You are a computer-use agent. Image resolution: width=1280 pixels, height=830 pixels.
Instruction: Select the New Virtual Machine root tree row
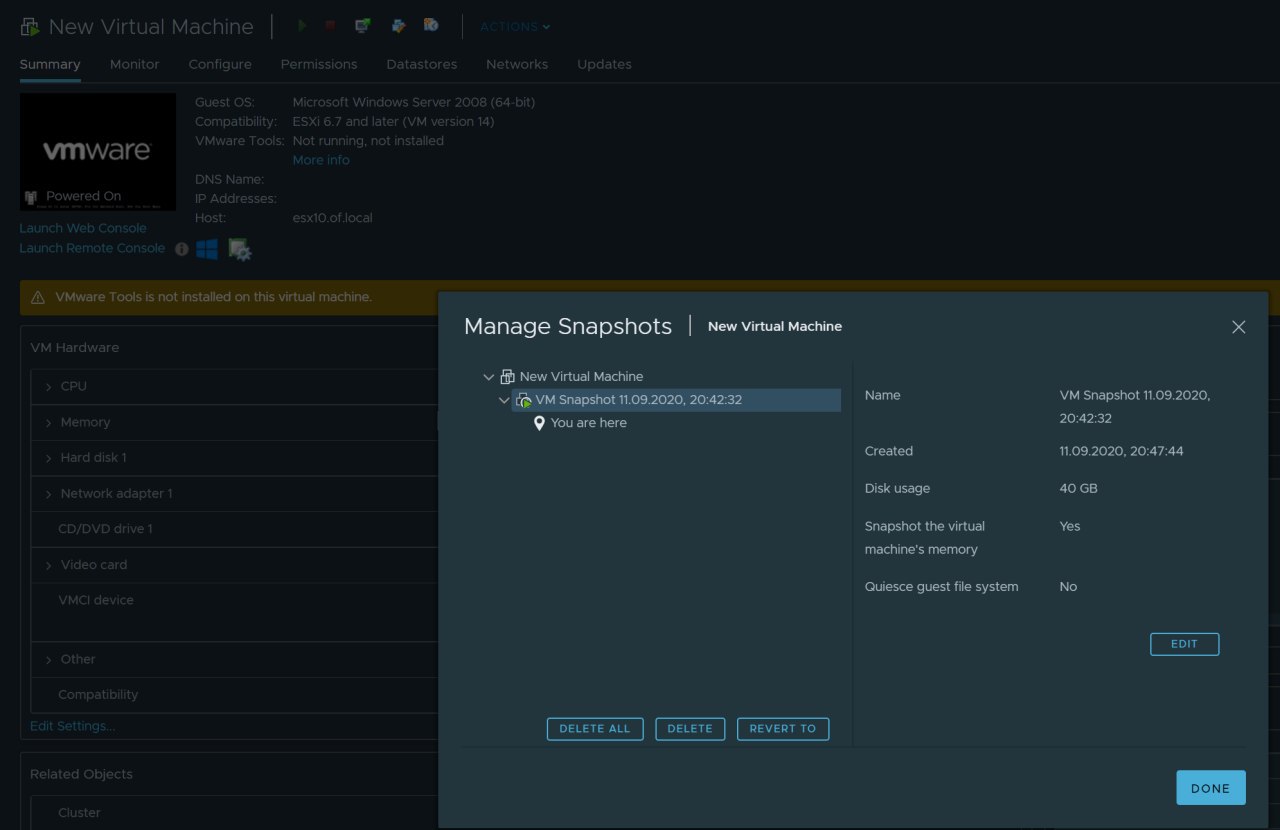coord(582,377)
